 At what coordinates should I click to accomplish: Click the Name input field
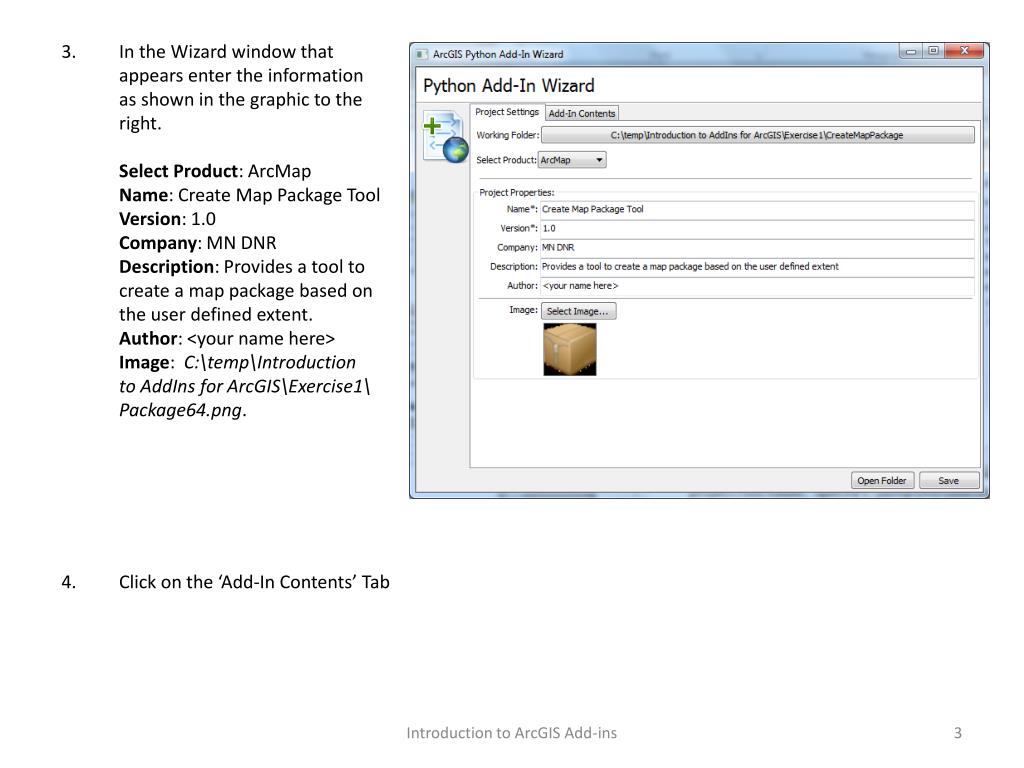tap(758, 209)
